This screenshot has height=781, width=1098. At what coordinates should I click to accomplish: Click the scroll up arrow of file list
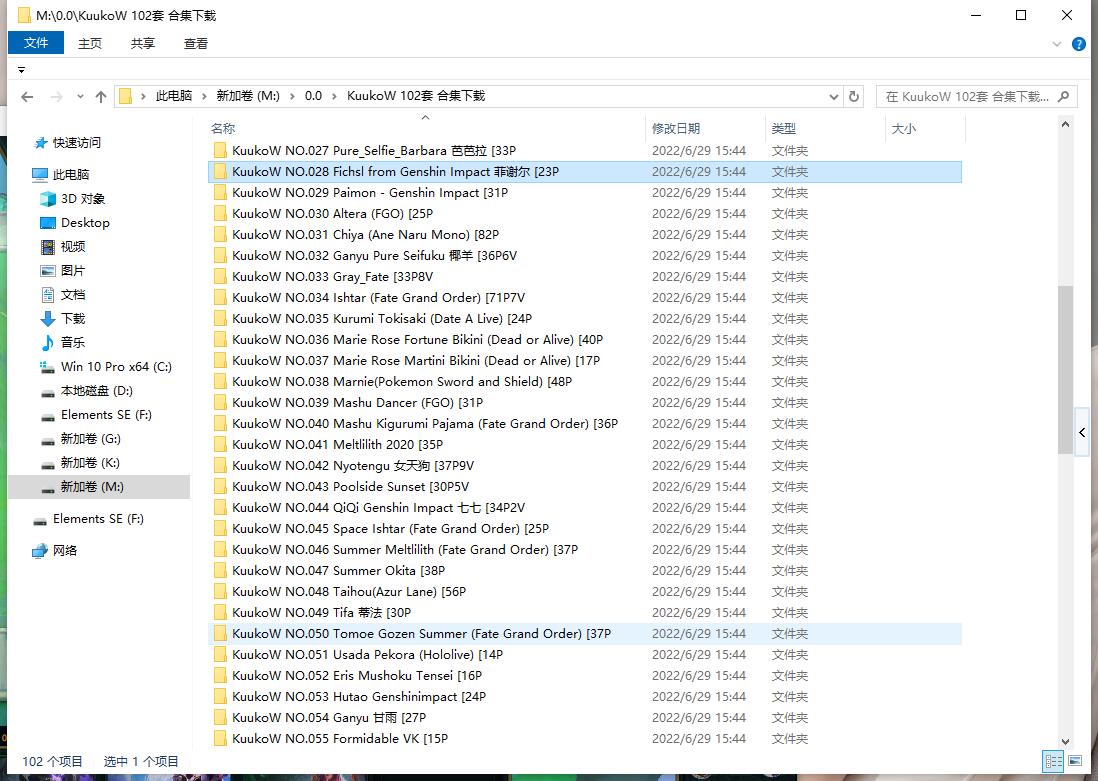coord(1065,125)
